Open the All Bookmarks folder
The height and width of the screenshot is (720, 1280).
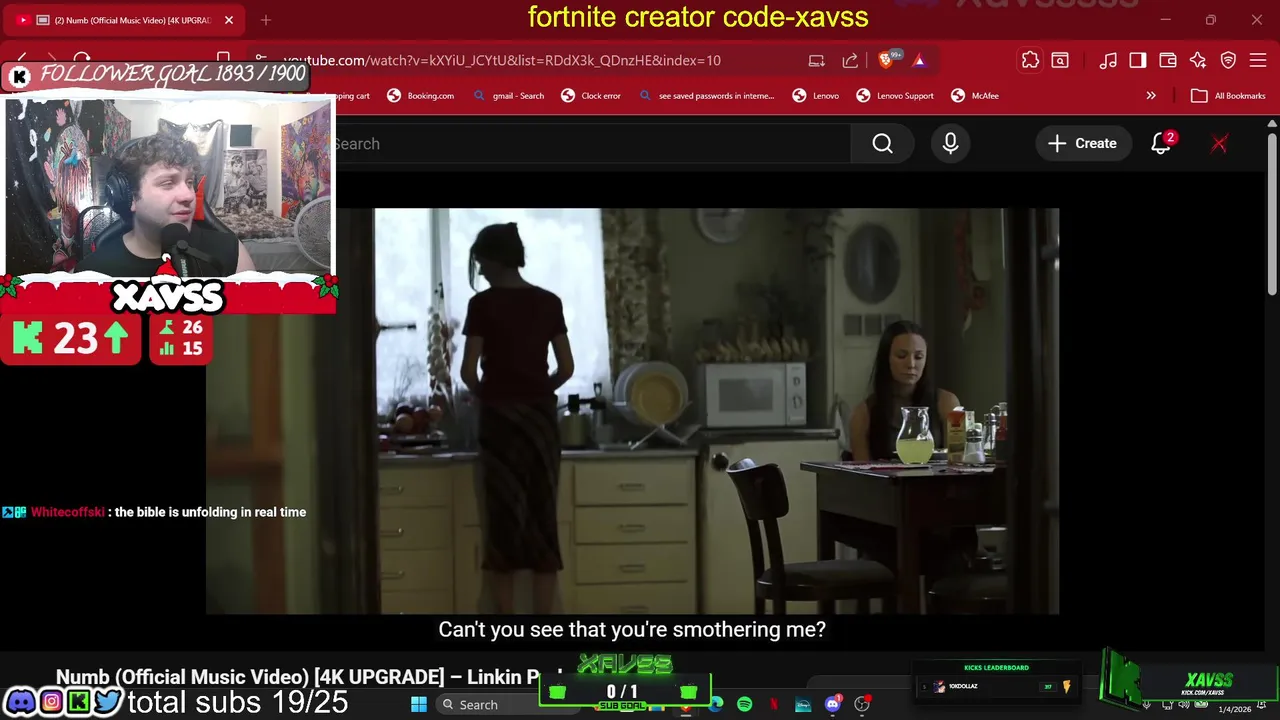[1229, 96]
